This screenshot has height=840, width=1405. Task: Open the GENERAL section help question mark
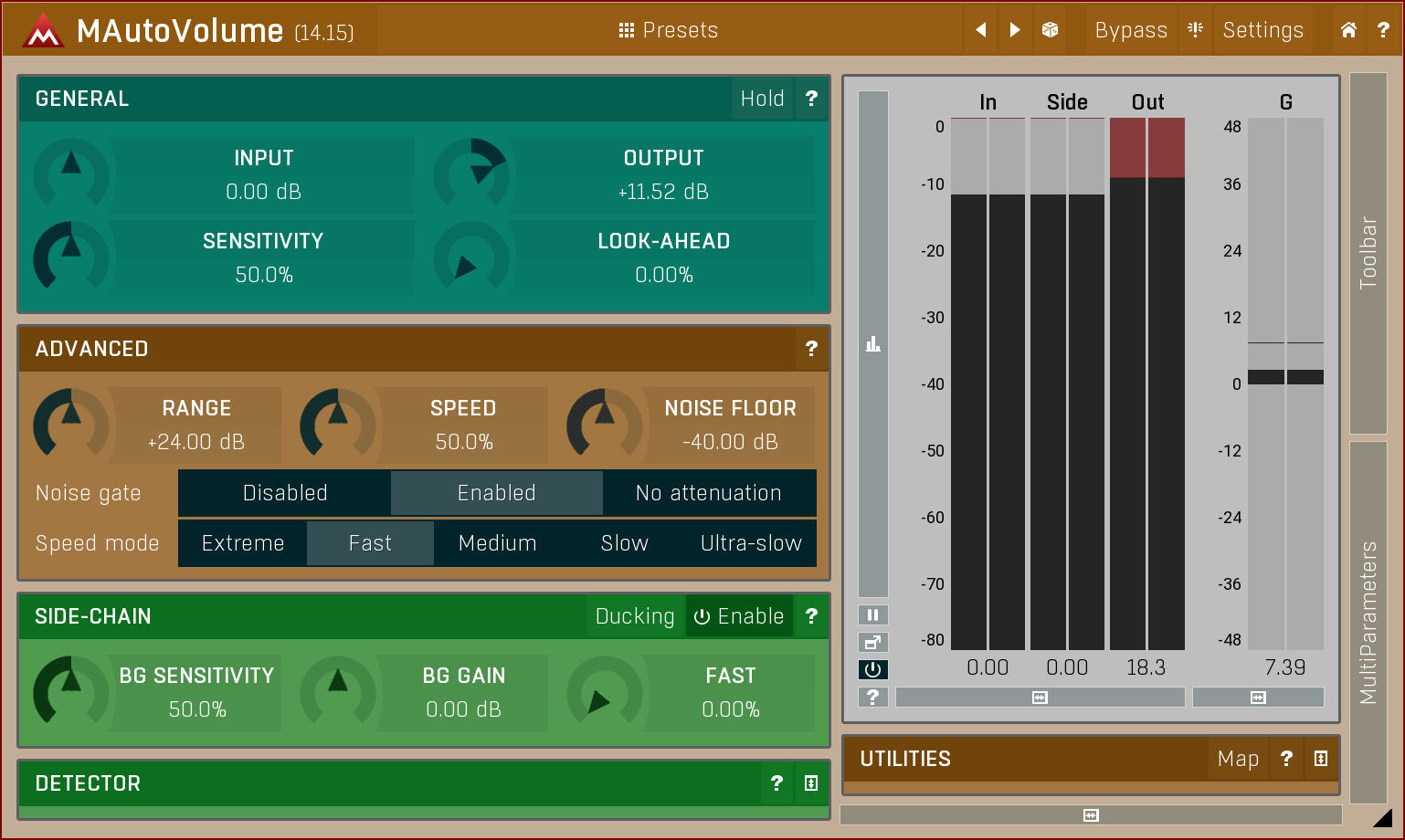click(811, 99)
